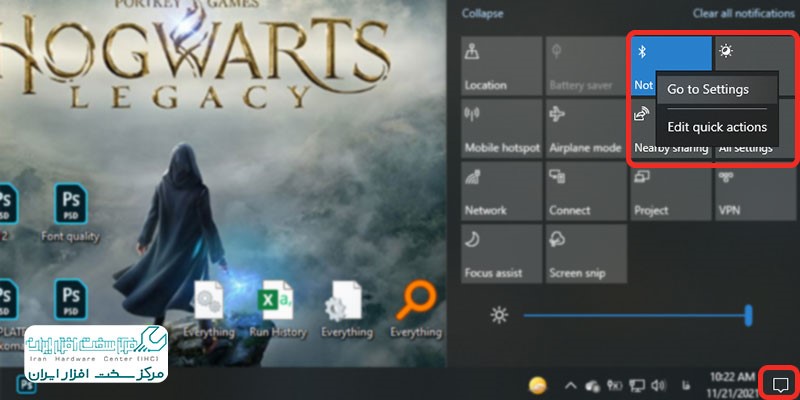Show hidden tray icons chevron
The height and width of the screenshot is (400, 800).
coord(570,385)
